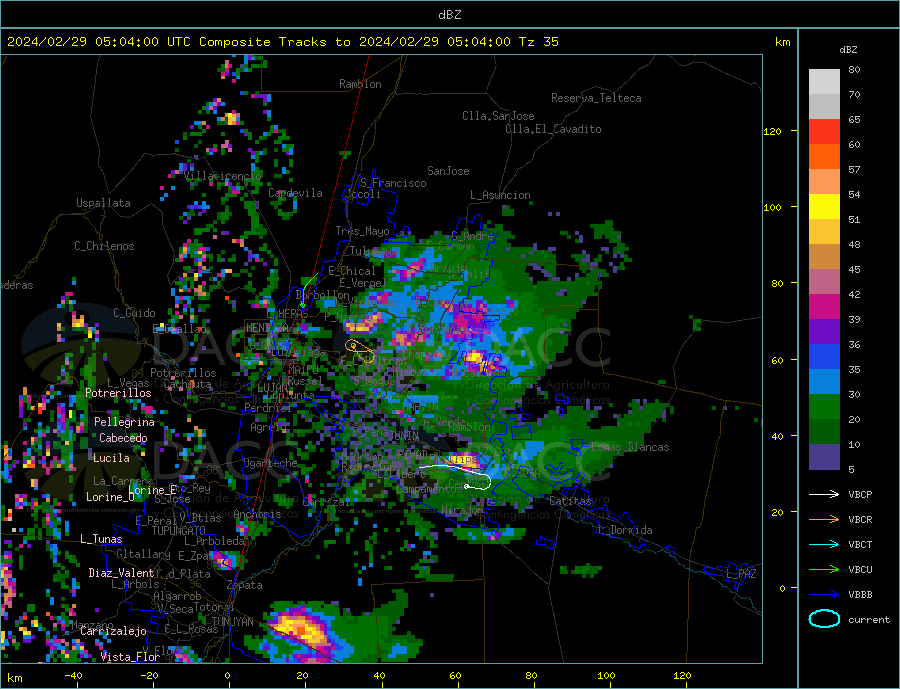Click the white storm track ellipse near Mirador
The height and width of the screenshot is (689, 900).
tap(478, 482)
